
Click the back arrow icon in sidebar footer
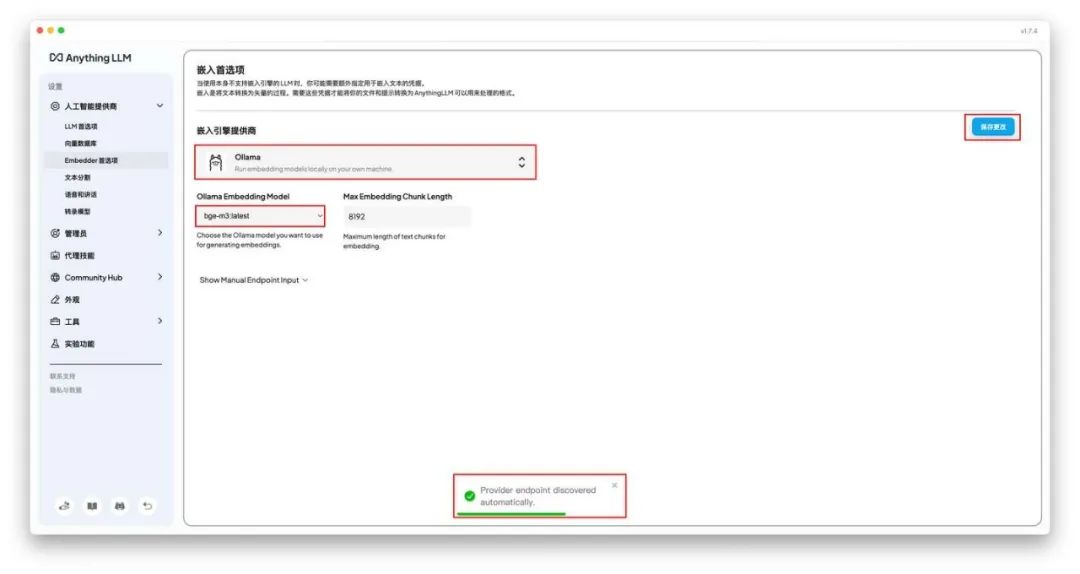click(147, 506)
